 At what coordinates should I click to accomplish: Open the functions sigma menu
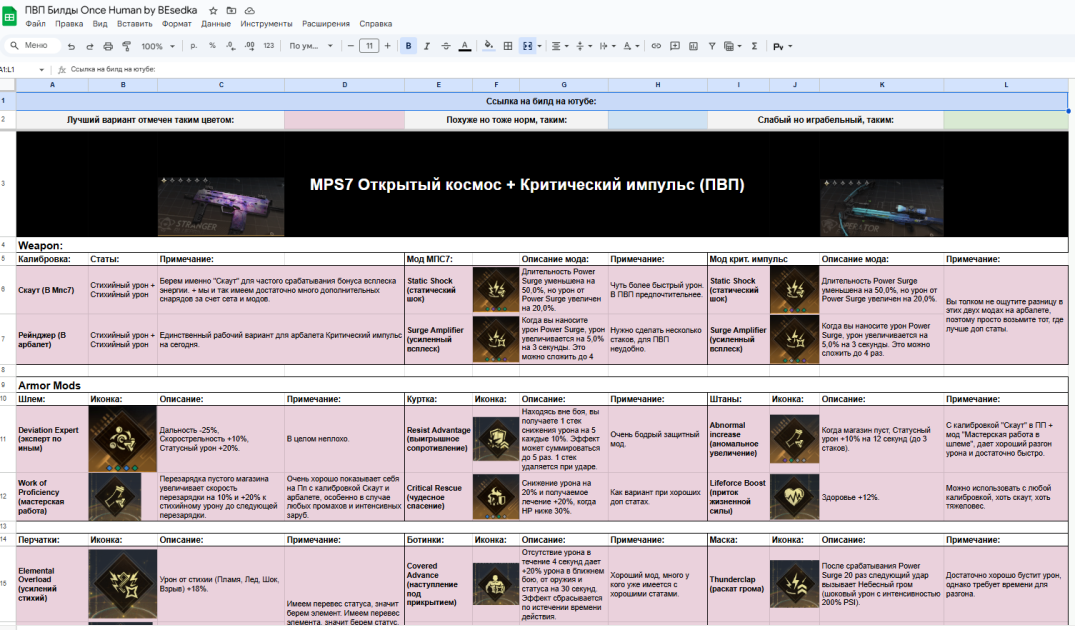coord(754,46)
